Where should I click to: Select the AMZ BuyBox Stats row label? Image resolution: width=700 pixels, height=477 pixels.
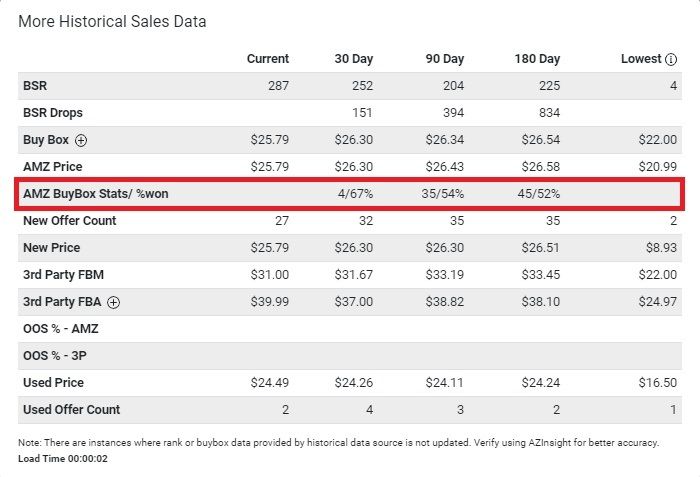pos(95,193)
